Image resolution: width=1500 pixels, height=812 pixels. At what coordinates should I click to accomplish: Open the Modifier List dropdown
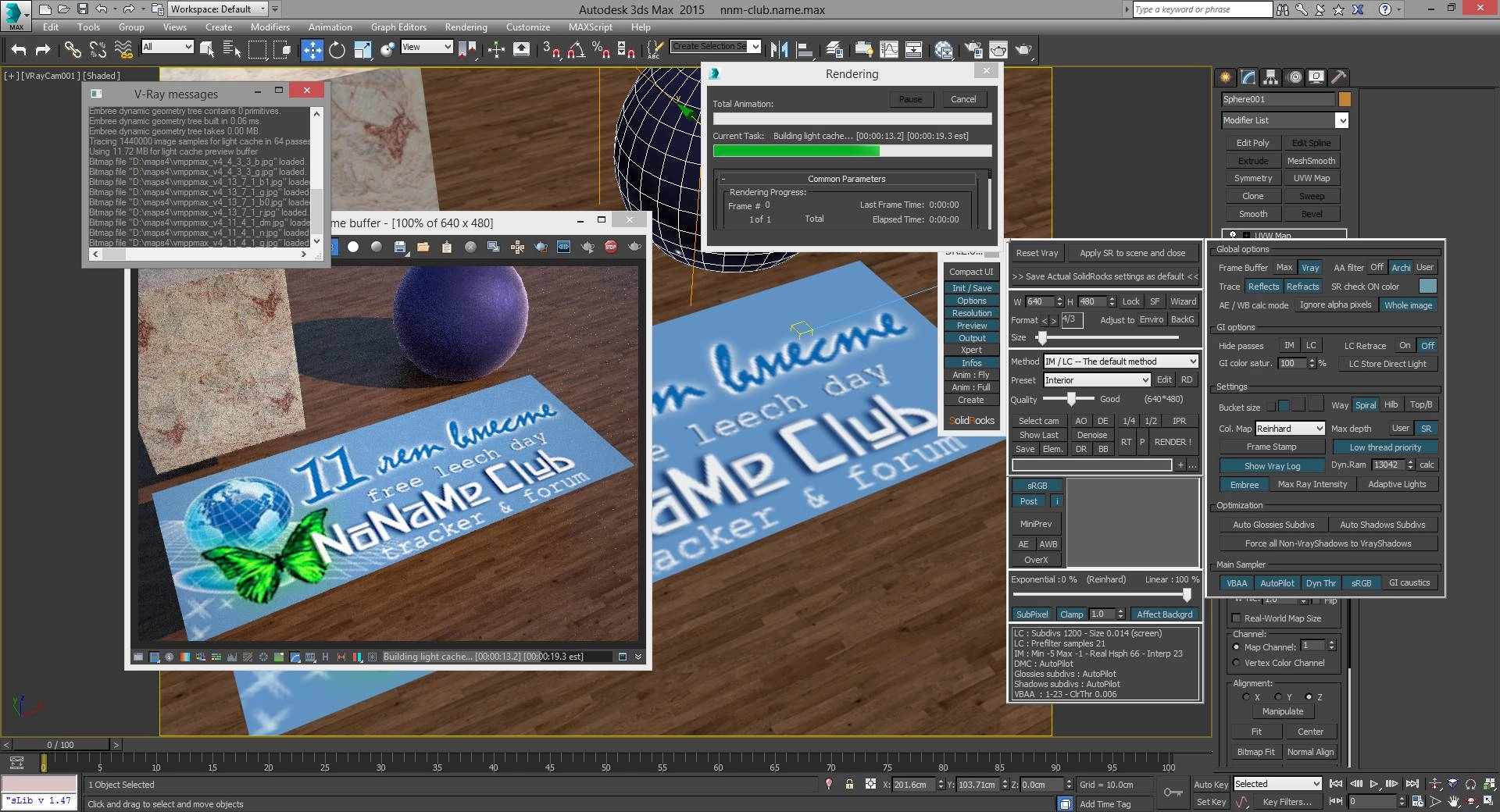[x=1285, y=120]
